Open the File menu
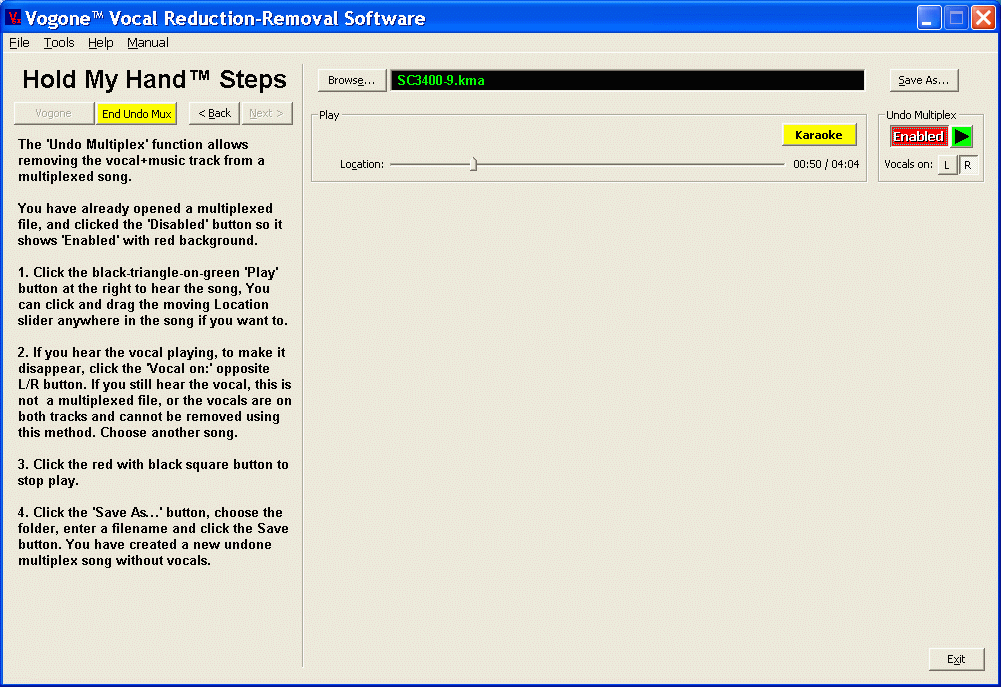Viewport: 1001px width, 687px height. click(19, 43)
